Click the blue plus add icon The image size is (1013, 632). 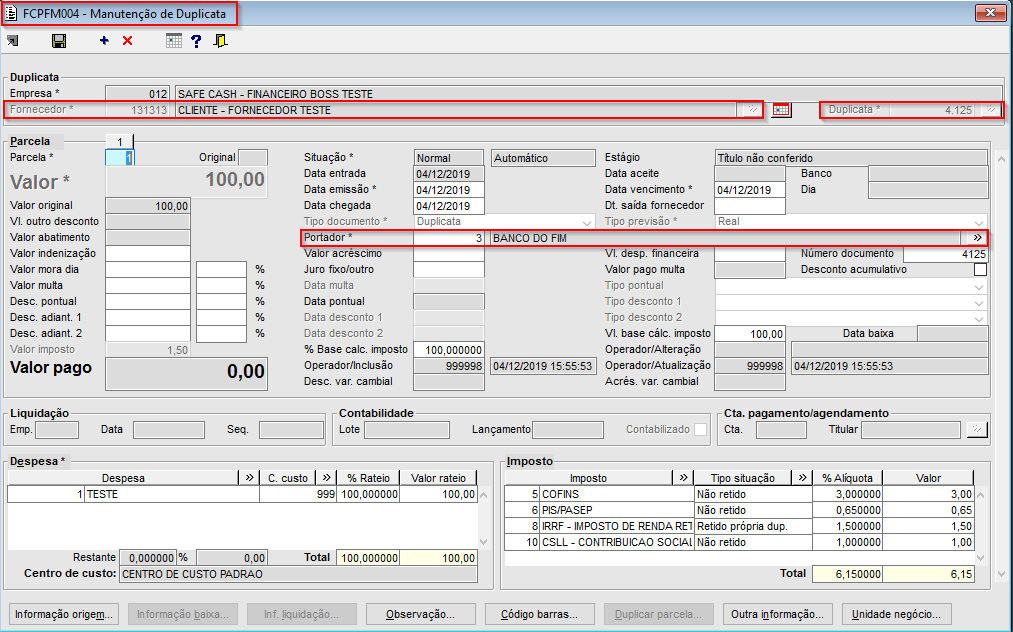(x=104, y=41)
